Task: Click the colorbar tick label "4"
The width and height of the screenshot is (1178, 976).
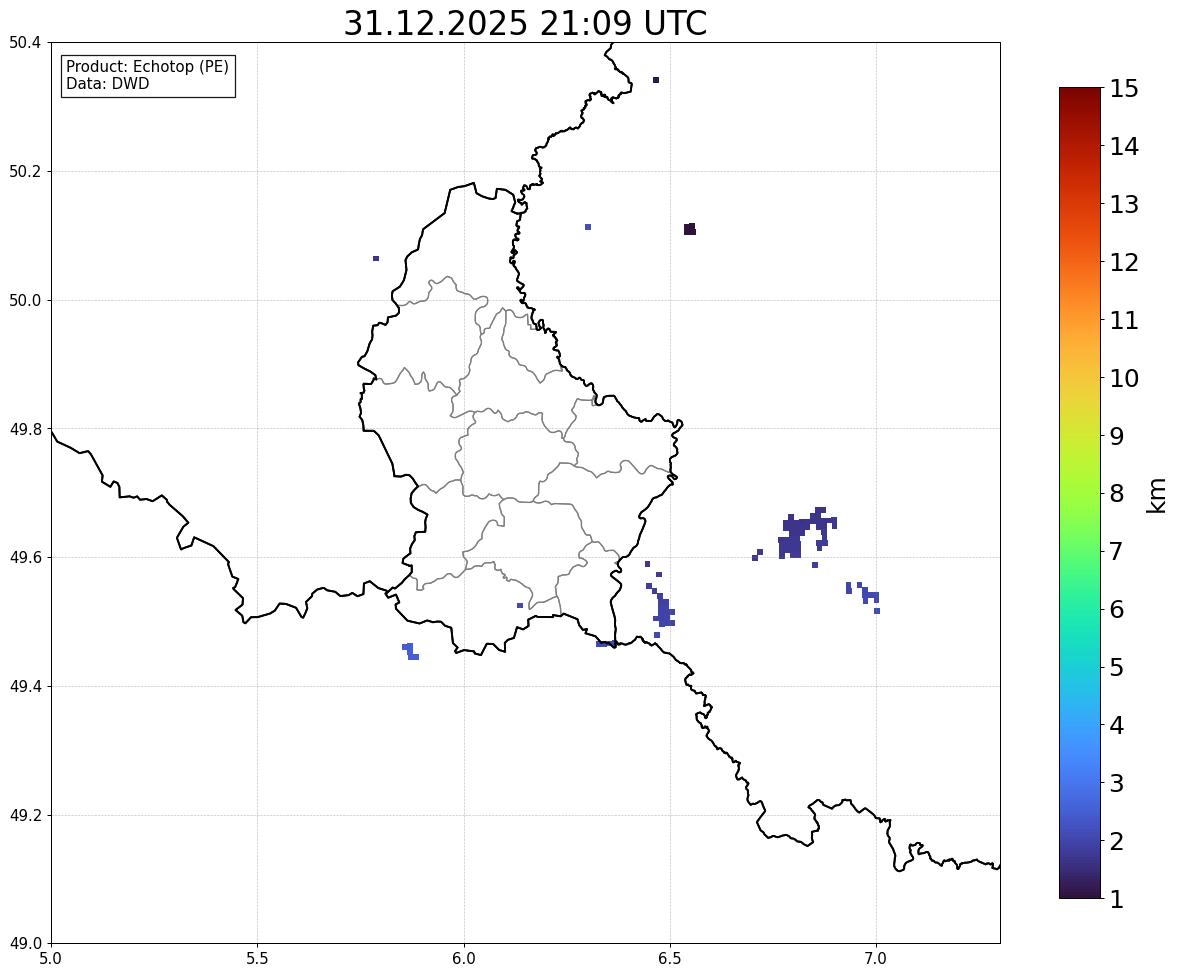Action: pos(1117,725)
